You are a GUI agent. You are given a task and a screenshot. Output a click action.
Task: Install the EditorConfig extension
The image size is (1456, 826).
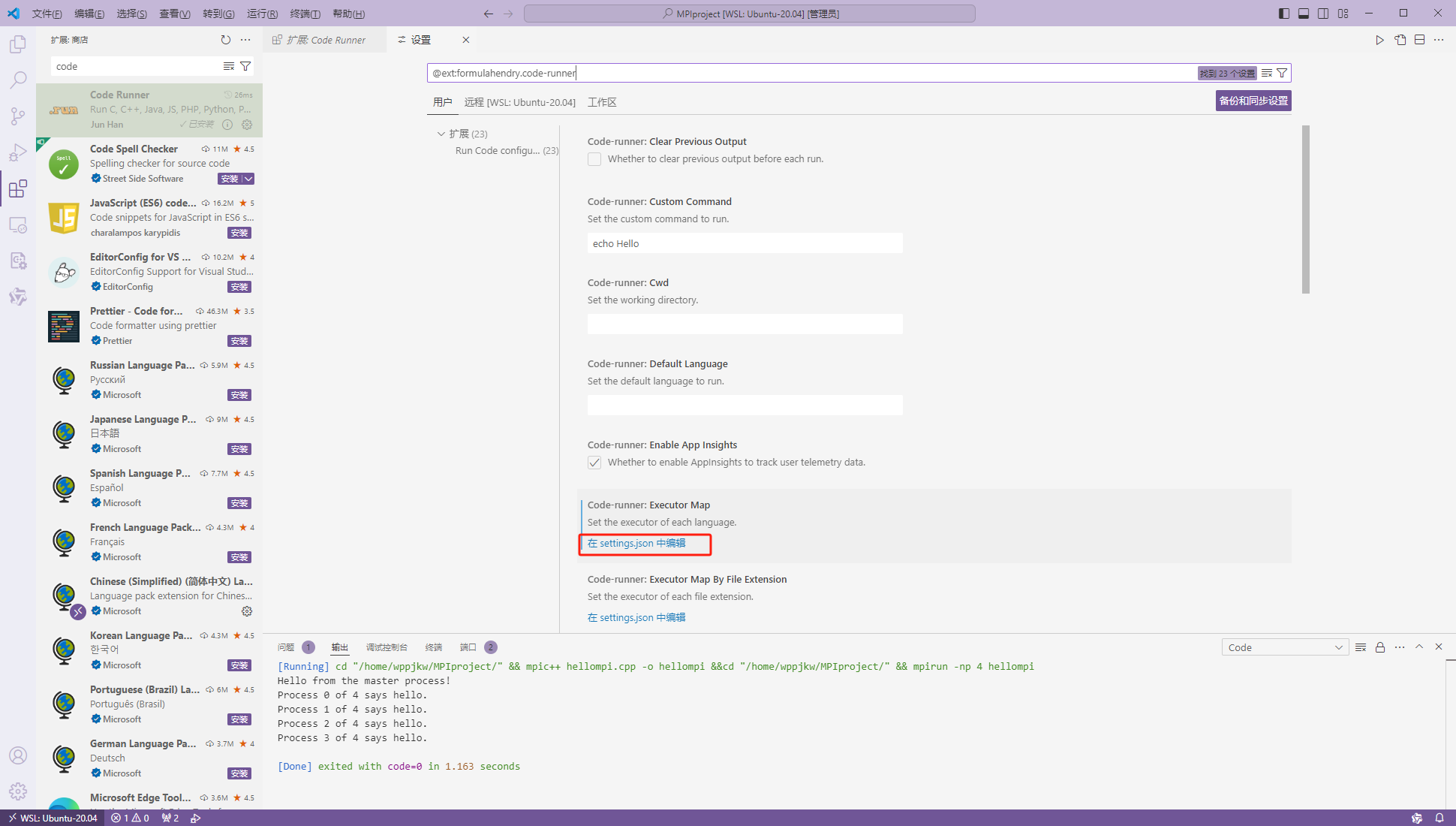point(239,287)
